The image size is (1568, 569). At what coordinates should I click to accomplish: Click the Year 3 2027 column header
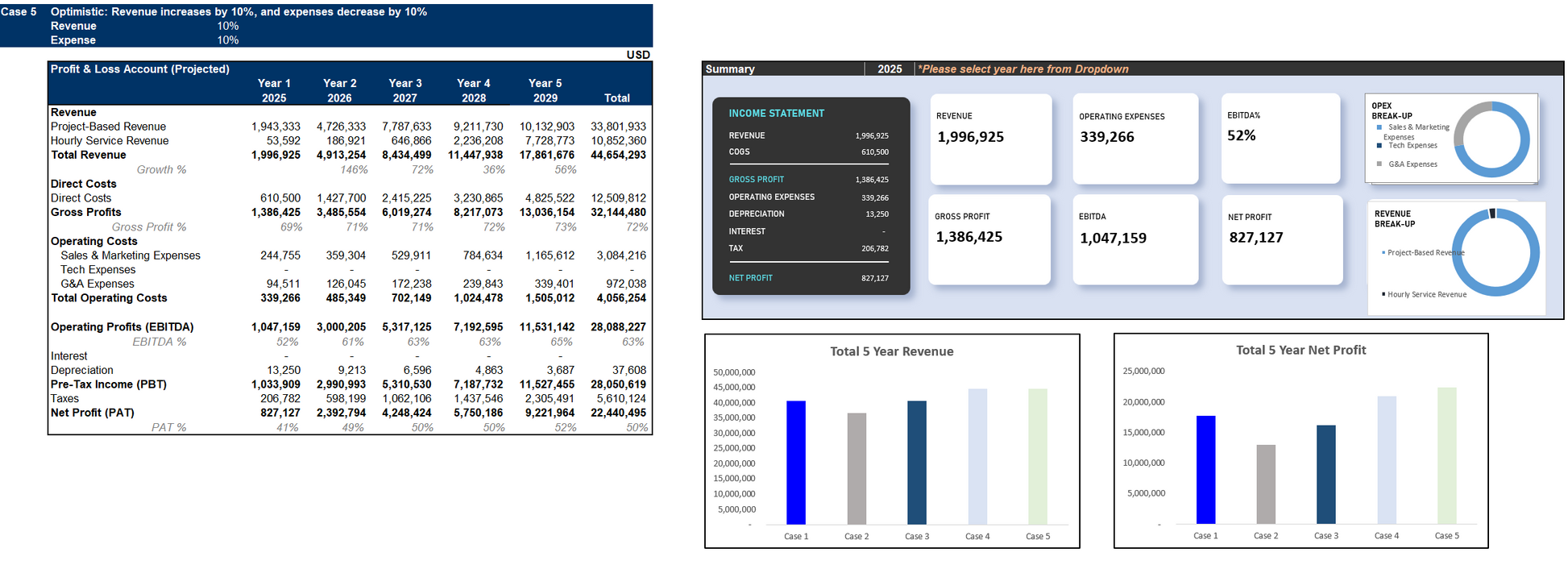[404, 90]
